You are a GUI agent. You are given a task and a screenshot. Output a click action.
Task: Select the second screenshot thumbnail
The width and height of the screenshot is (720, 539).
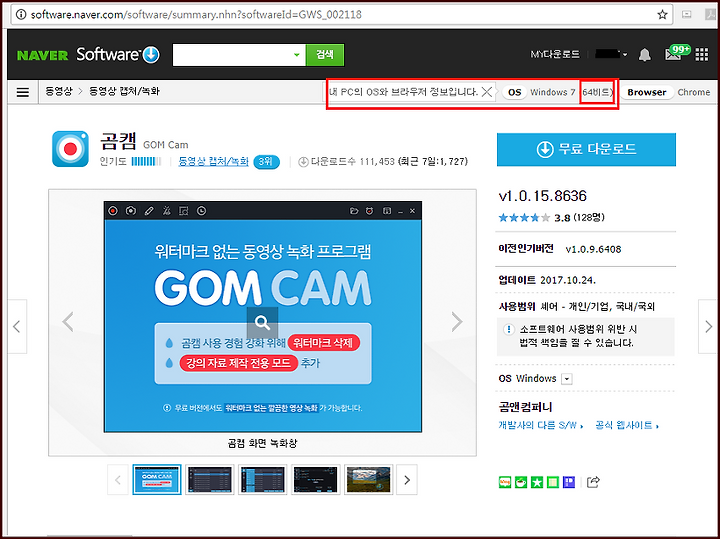pyautogui.click(x=209, y=479)
